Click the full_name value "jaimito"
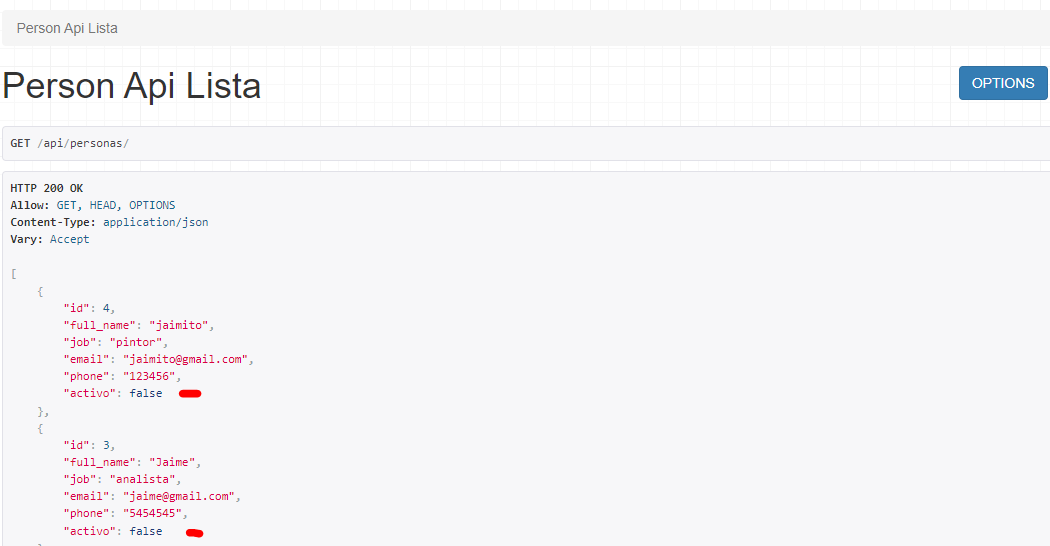Screen dimensions: 1050x546 point(181,325)
